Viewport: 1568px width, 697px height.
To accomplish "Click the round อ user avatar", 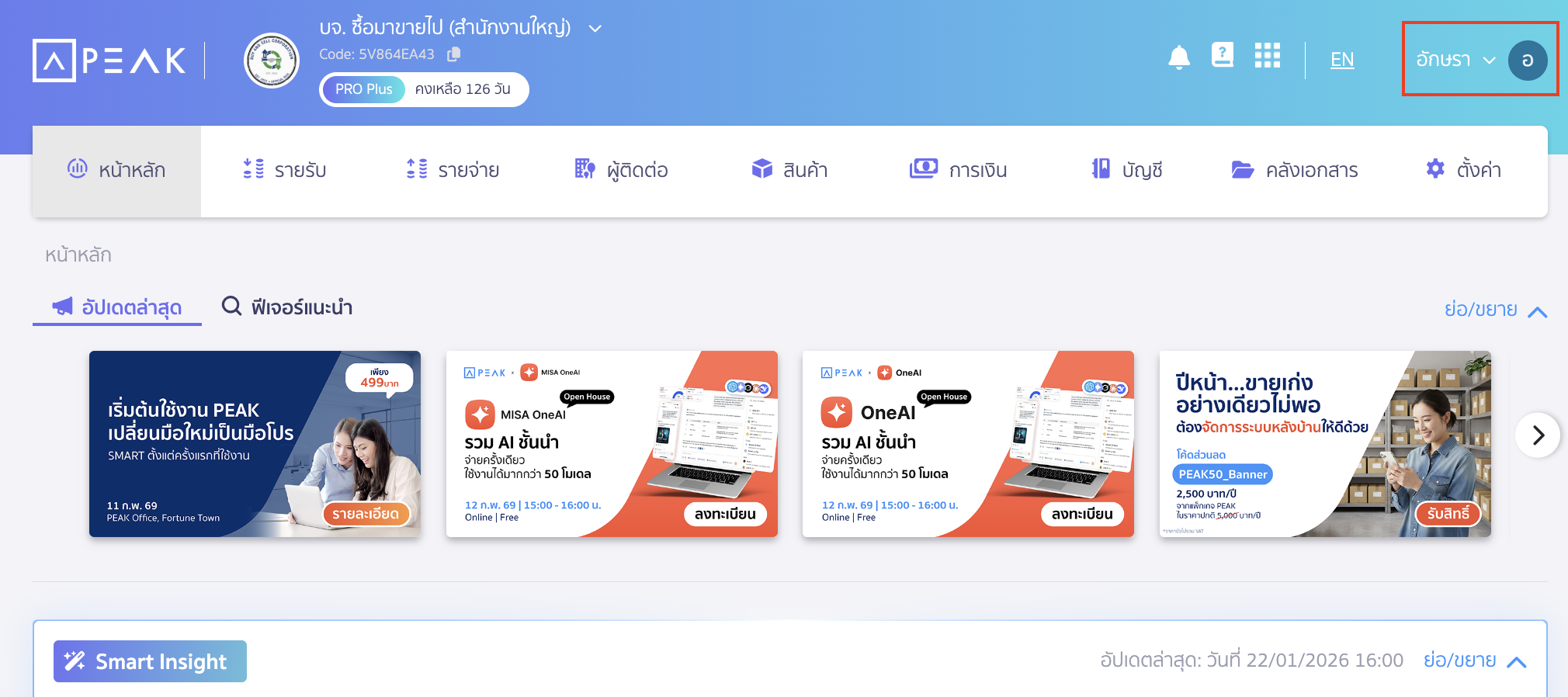I will tap(1528, 61).
